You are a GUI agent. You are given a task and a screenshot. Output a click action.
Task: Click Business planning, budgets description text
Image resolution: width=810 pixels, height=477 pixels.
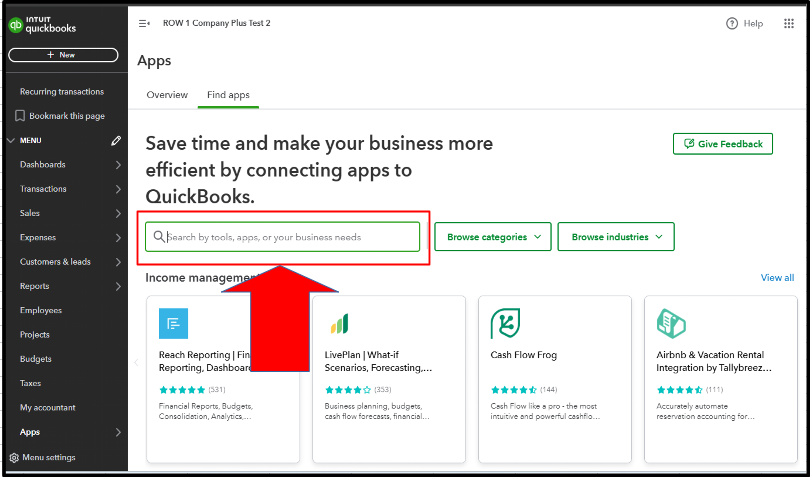click(x=377, y=411)
